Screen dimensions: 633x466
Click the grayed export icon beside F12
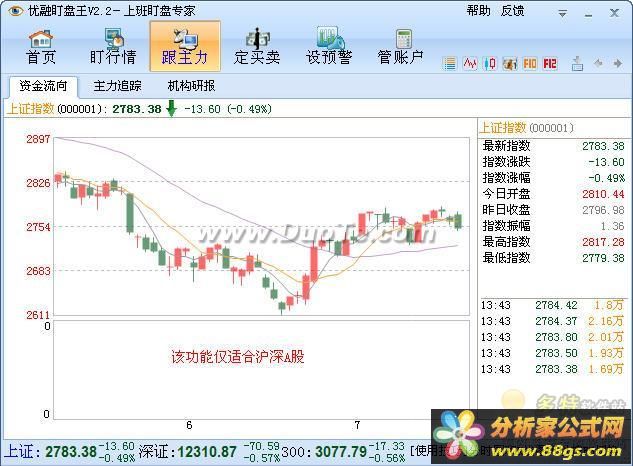pos(577,63)
